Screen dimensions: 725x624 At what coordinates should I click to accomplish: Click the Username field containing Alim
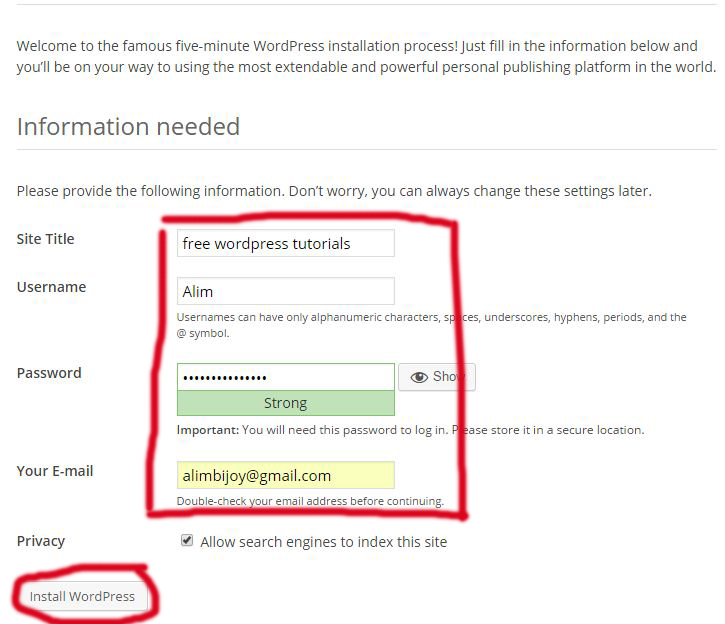(x=285, y=291)
